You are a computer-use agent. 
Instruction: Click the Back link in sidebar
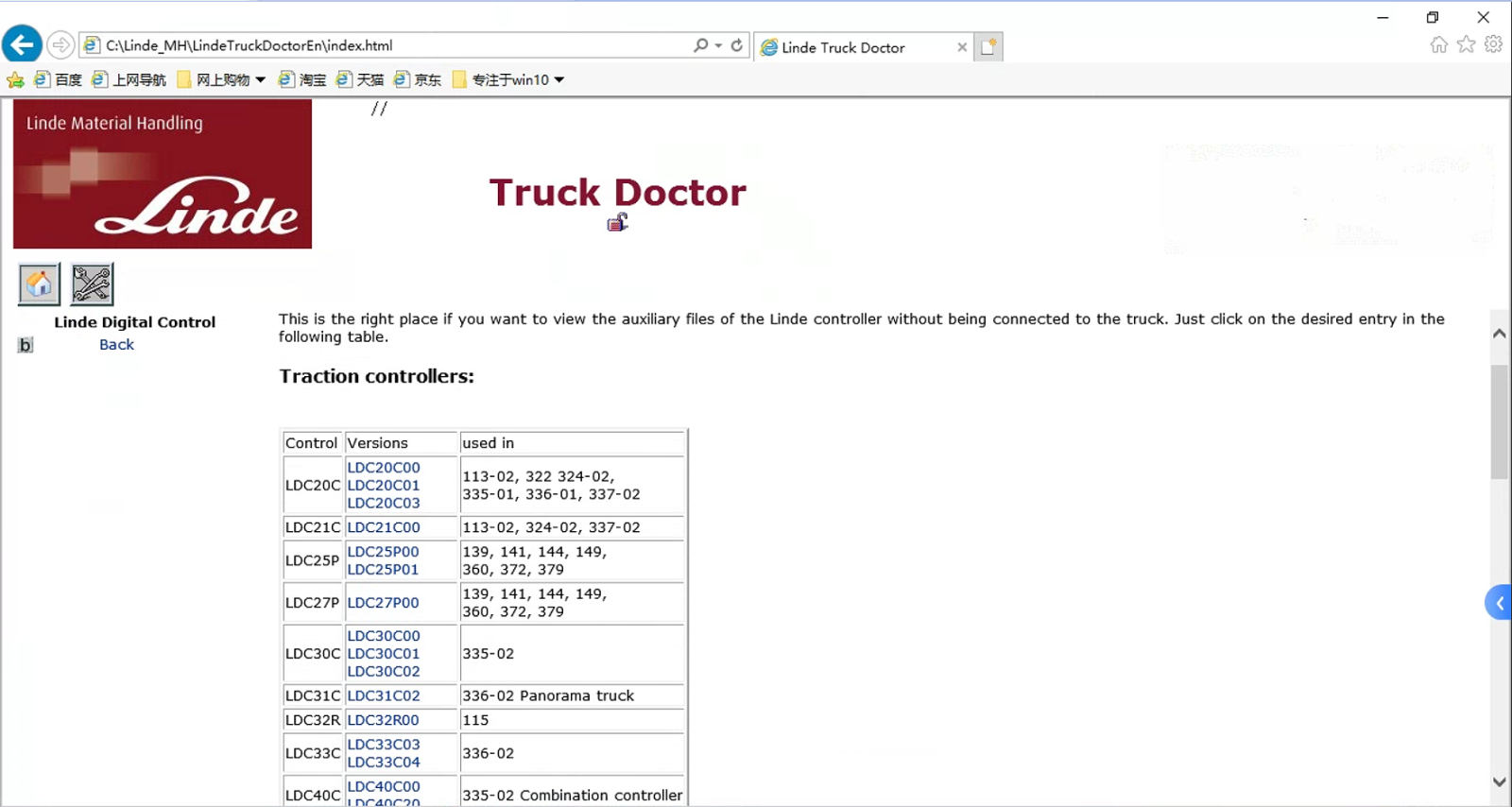(x=117, y=345)
